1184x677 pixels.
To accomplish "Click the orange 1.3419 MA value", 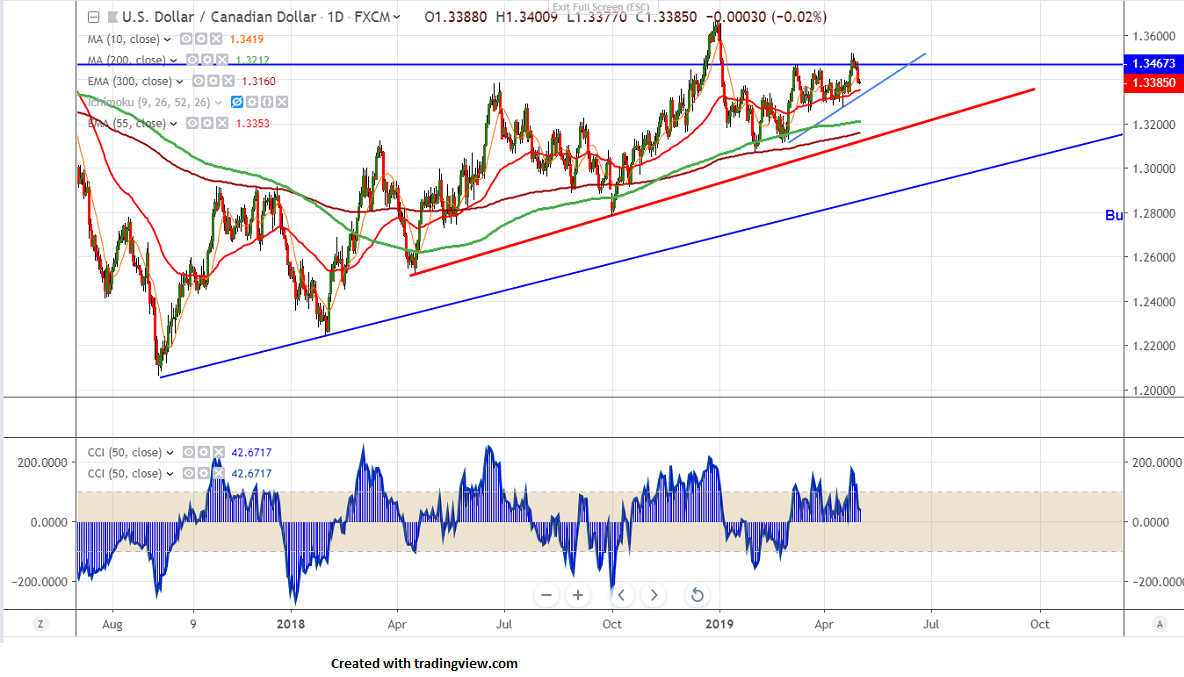I will tap(247, 39).
